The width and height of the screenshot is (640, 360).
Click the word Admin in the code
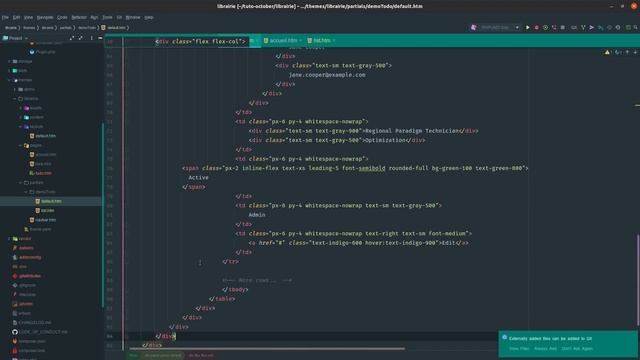tap(257, 215)
